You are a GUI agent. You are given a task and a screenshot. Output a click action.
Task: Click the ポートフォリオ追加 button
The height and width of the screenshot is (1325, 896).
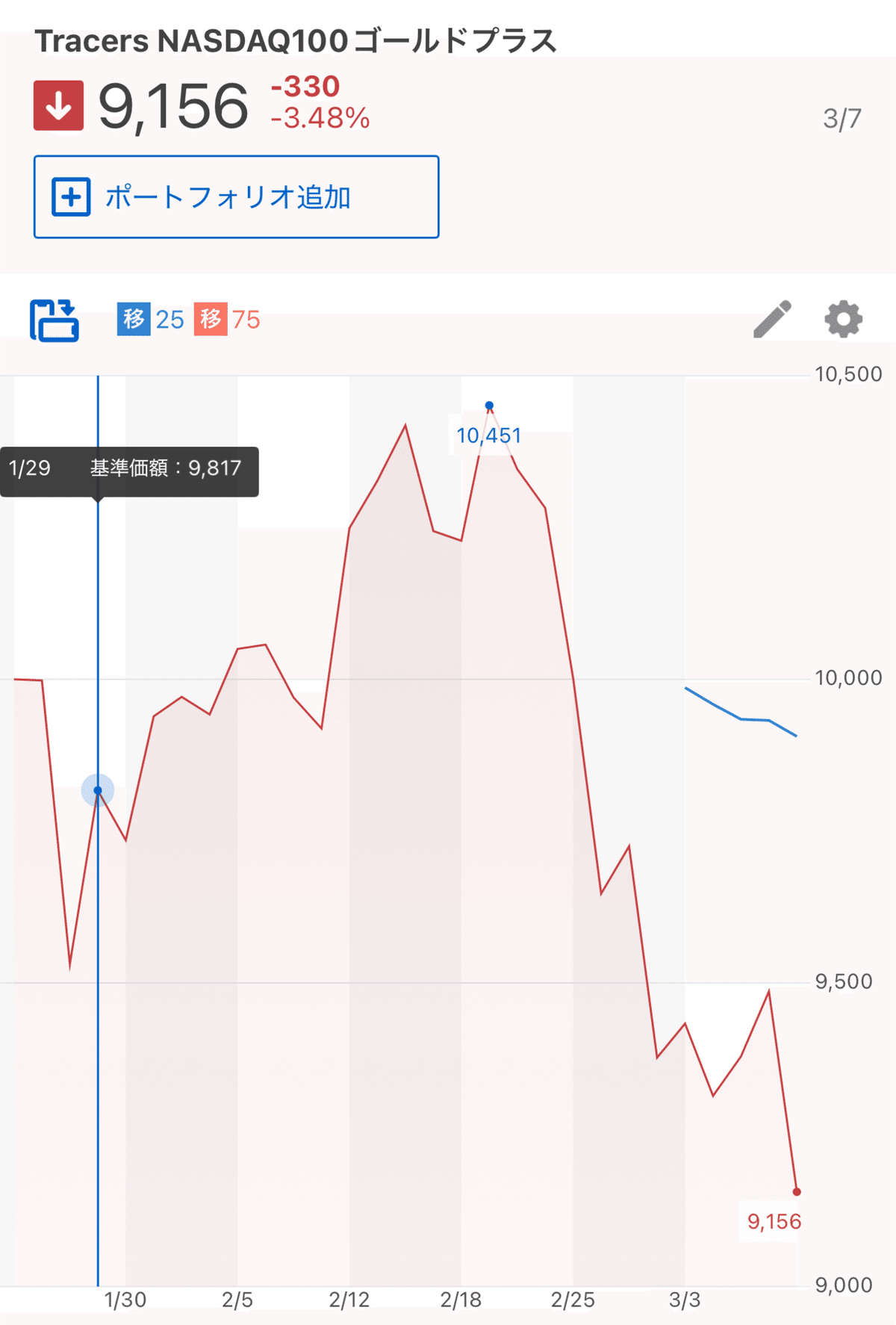pos(235,196)
